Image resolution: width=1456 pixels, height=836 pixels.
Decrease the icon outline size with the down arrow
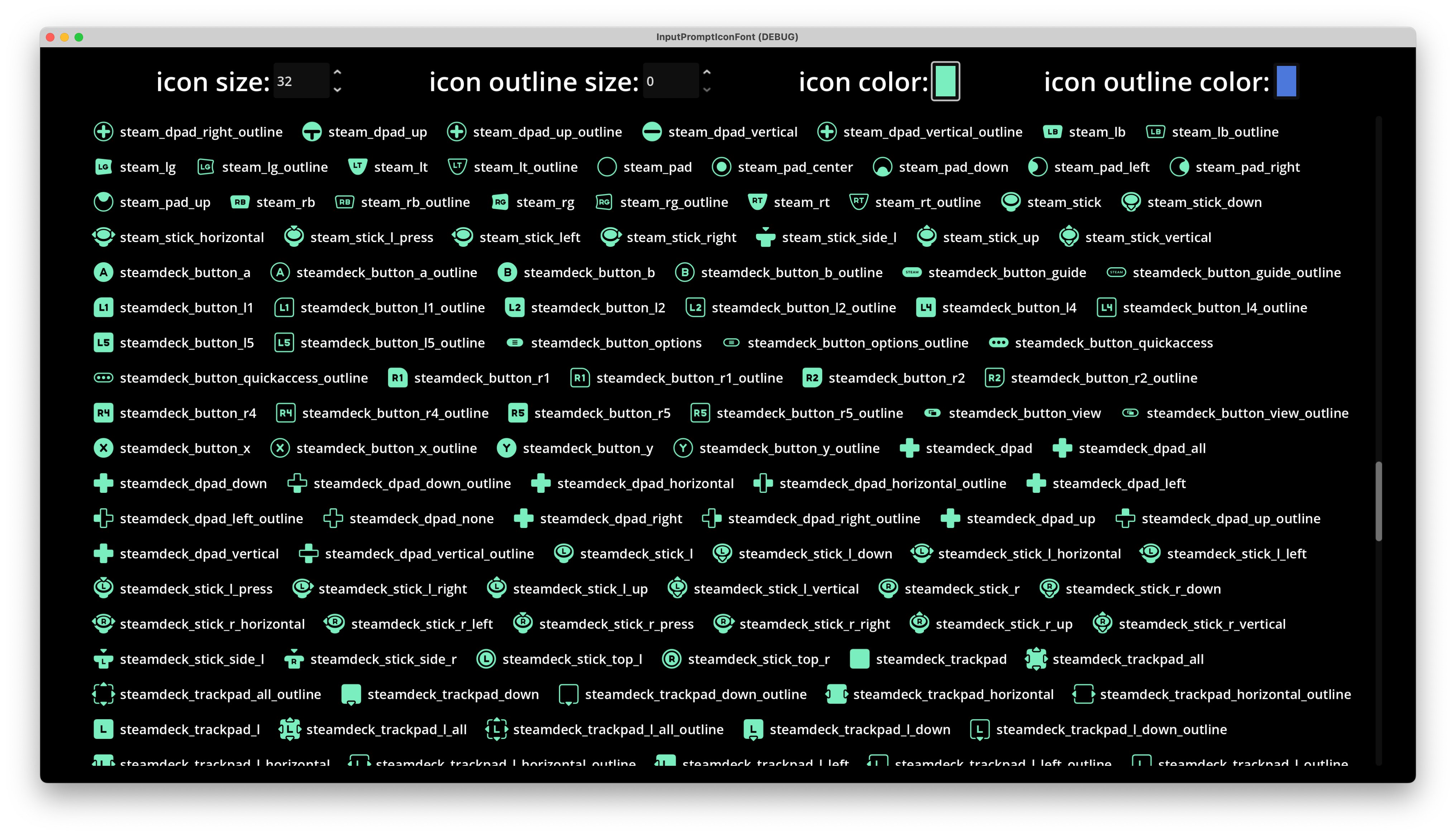pyautogui.click(x=707, y=90)
